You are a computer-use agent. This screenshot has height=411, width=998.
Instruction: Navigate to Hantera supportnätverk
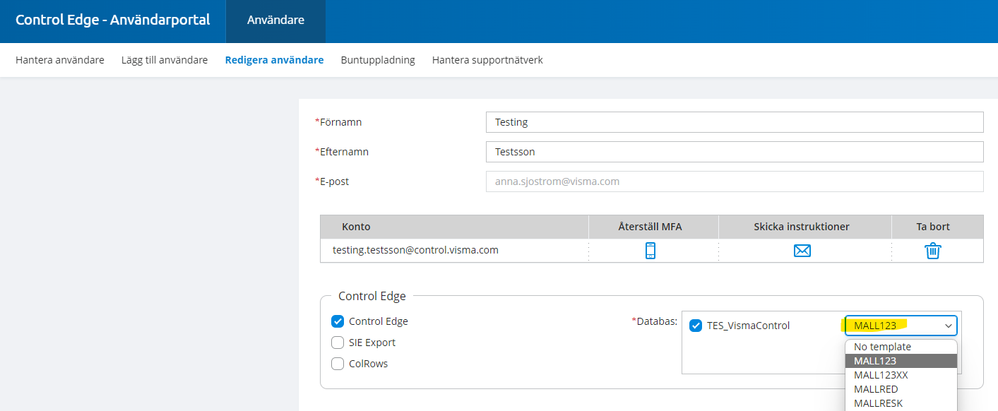[x=487, y=60]
